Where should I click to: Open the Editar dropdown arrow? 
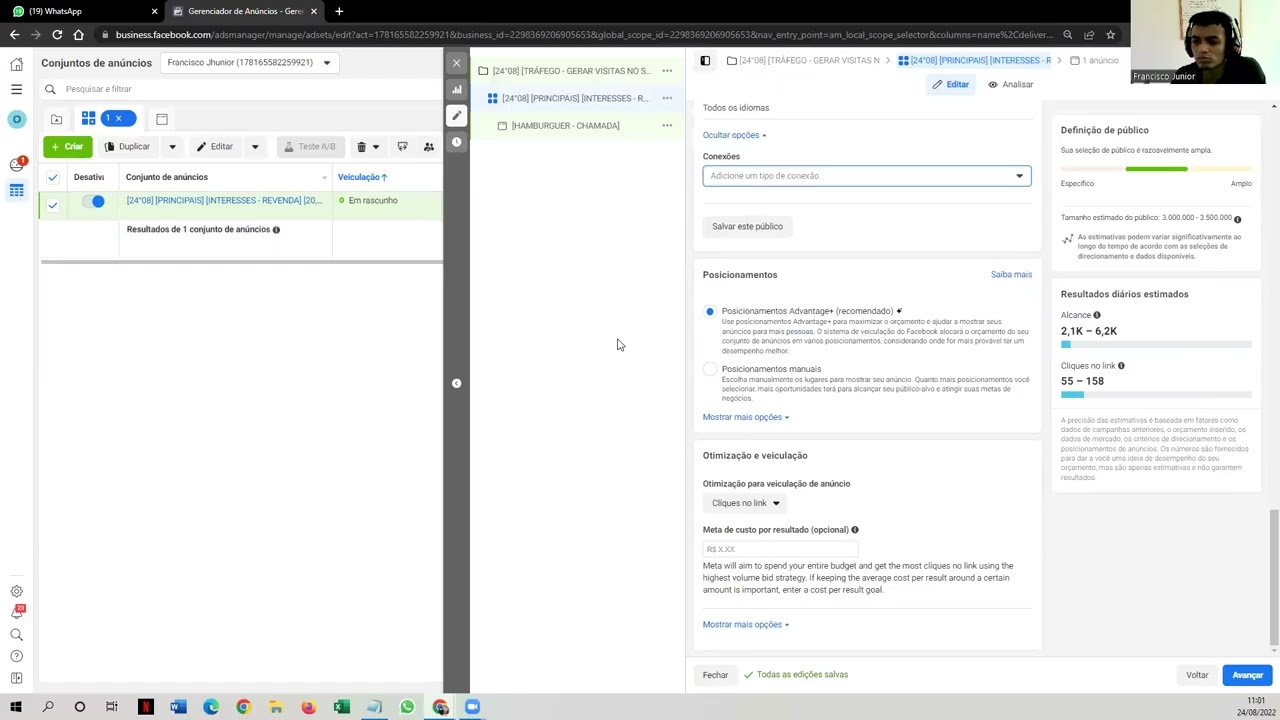[255, 147]
